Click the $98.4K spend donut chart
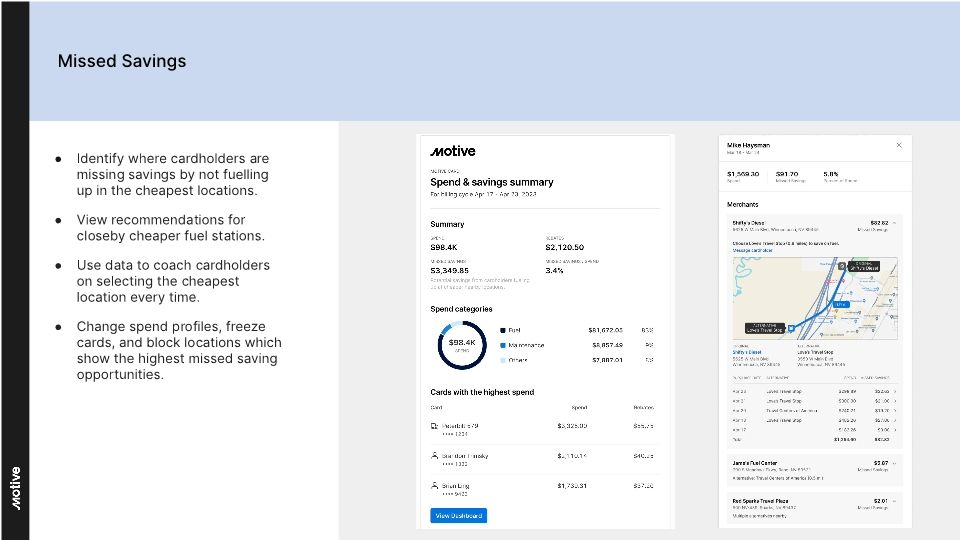This screenshot has width=960, height=540. [462, 345]
